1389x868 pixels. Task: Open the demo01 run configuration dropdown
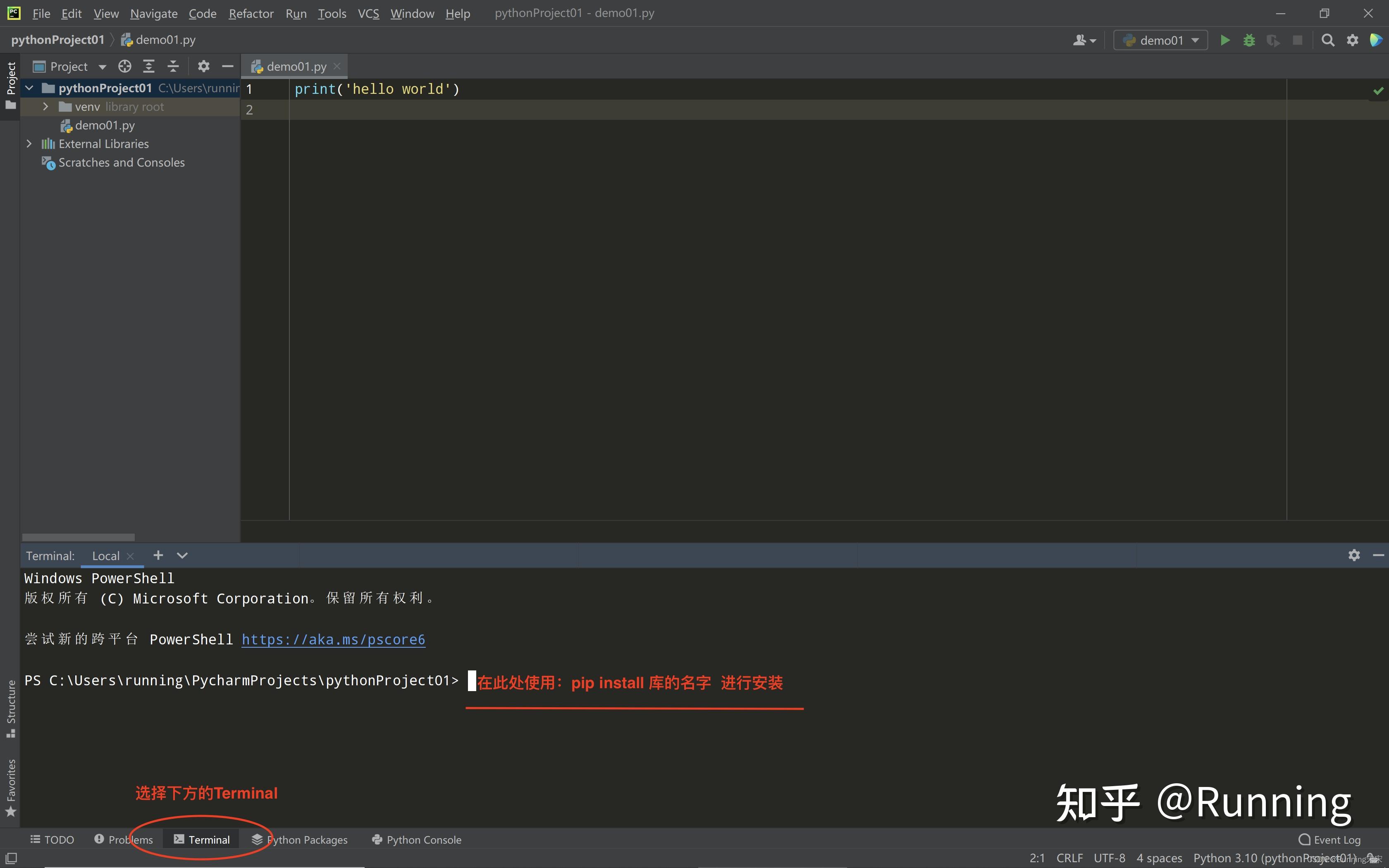tap(1160, 40)
